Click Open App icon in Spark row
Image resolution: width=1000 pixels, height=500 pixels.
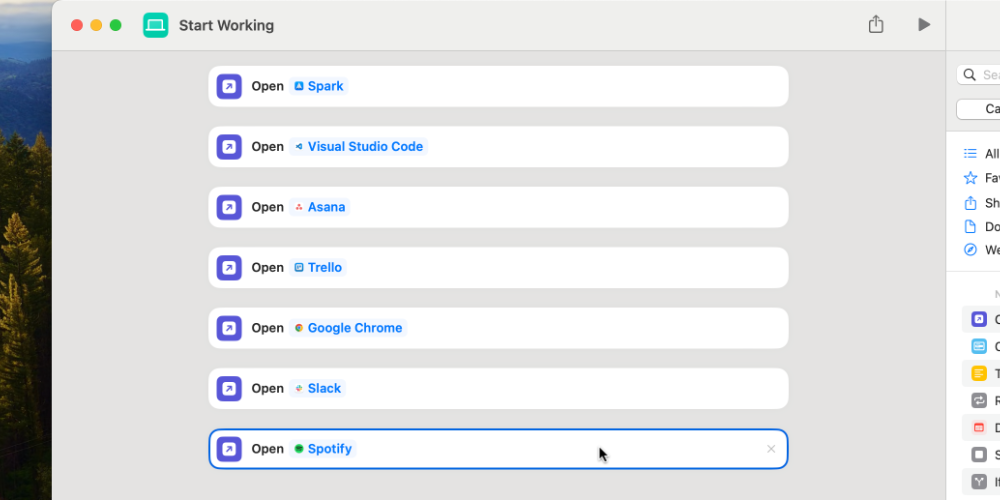pyautogui.click(x=229, y=86)
